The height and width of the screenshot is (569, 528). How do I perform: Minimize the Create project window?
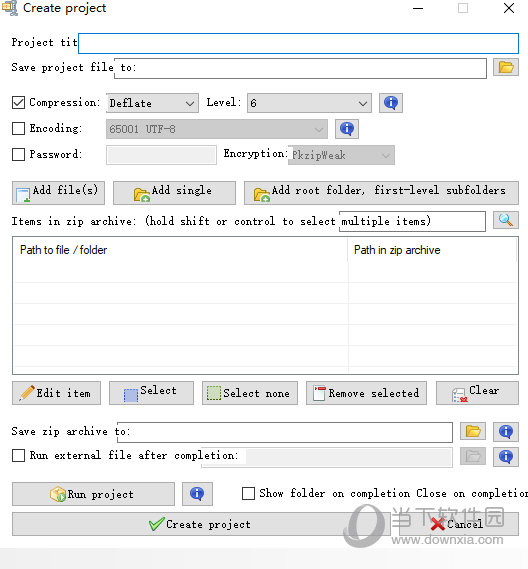tap(418, 8)
